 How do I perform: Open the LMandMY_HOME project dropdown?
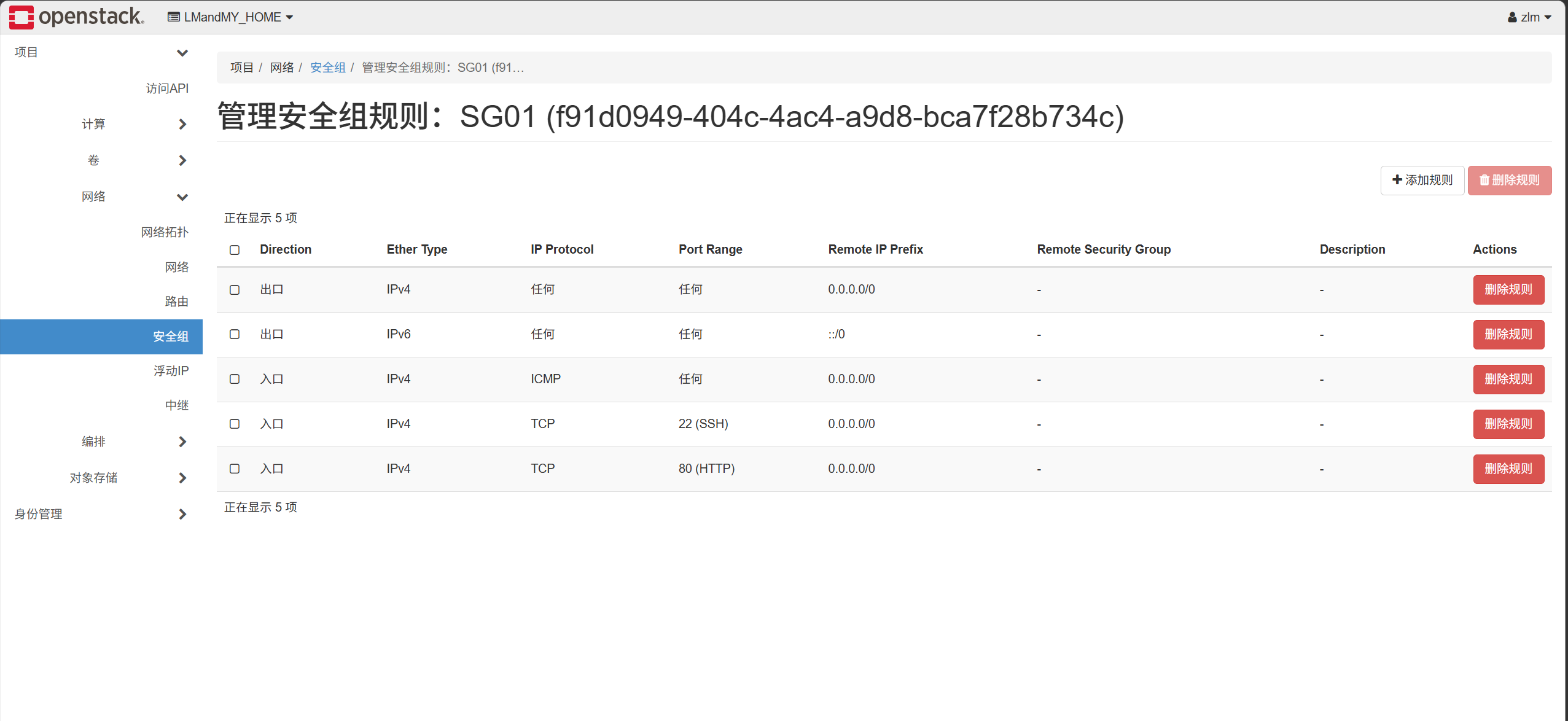click(x=230, y=17)
